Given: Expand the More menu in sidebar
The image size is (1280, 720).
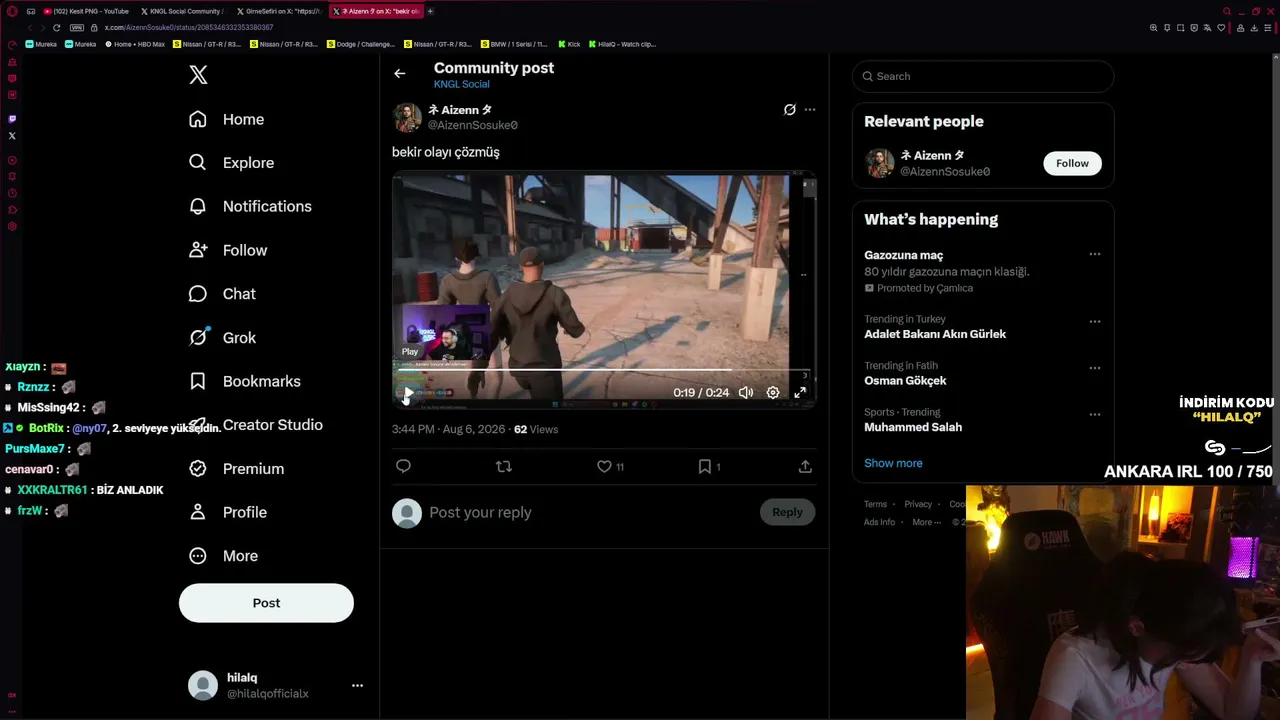Looking at the screenshot, I should (x=223, y=556).
